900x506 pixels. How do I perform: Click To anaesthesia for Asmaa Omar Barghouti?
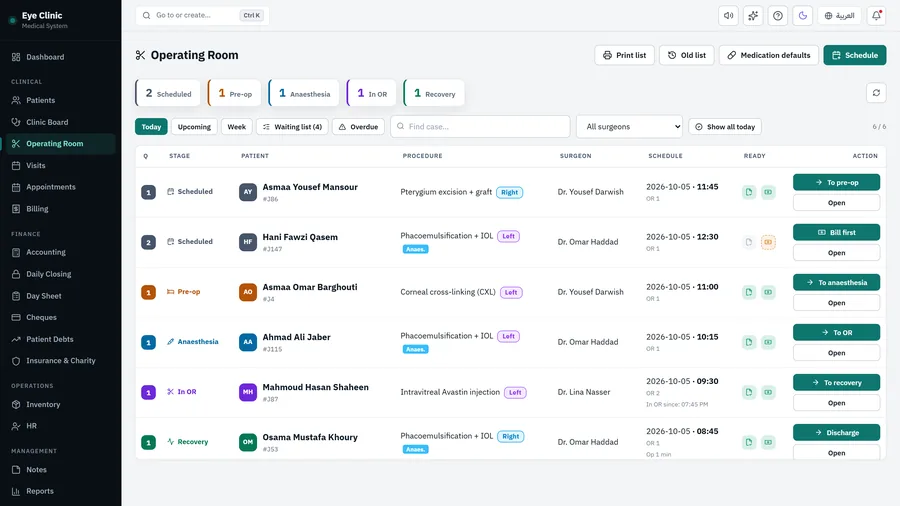pos(836,282)
